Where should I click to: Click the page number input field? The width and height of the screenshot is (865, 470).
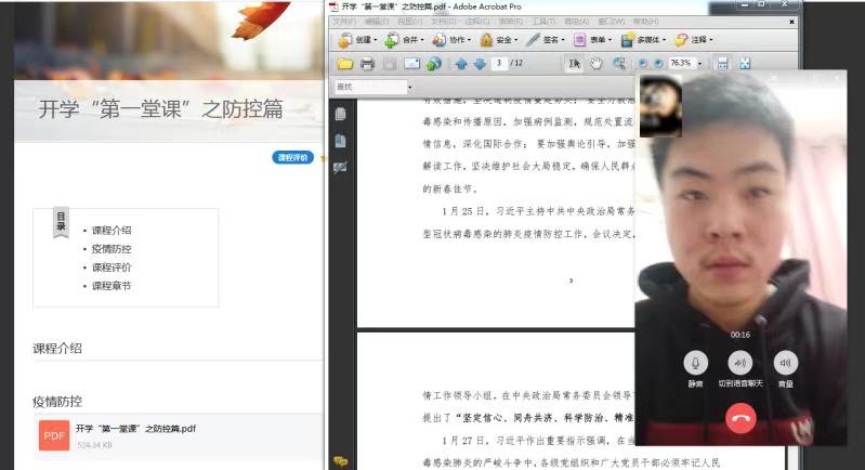pyautogui.click(x=499, y=64)
